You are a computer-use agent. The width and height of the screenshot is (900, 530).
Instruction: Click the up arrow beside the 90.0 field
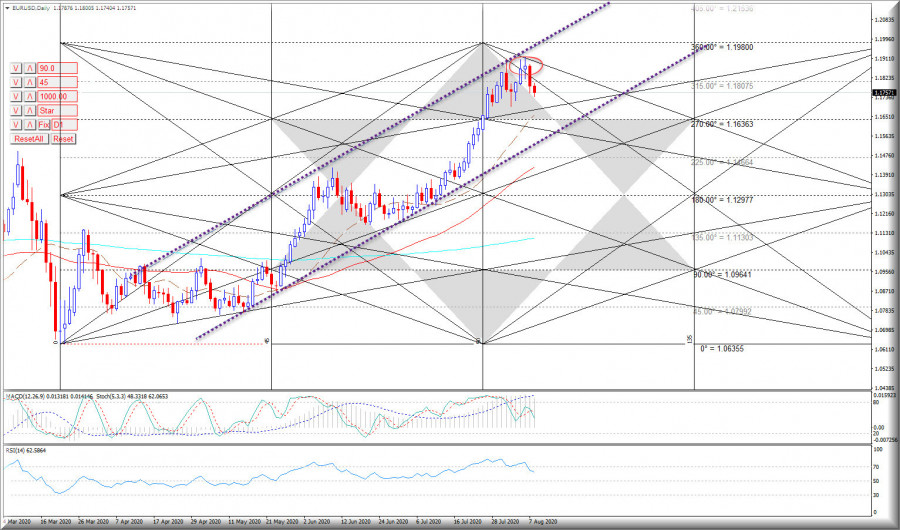(x=30, y=68)
